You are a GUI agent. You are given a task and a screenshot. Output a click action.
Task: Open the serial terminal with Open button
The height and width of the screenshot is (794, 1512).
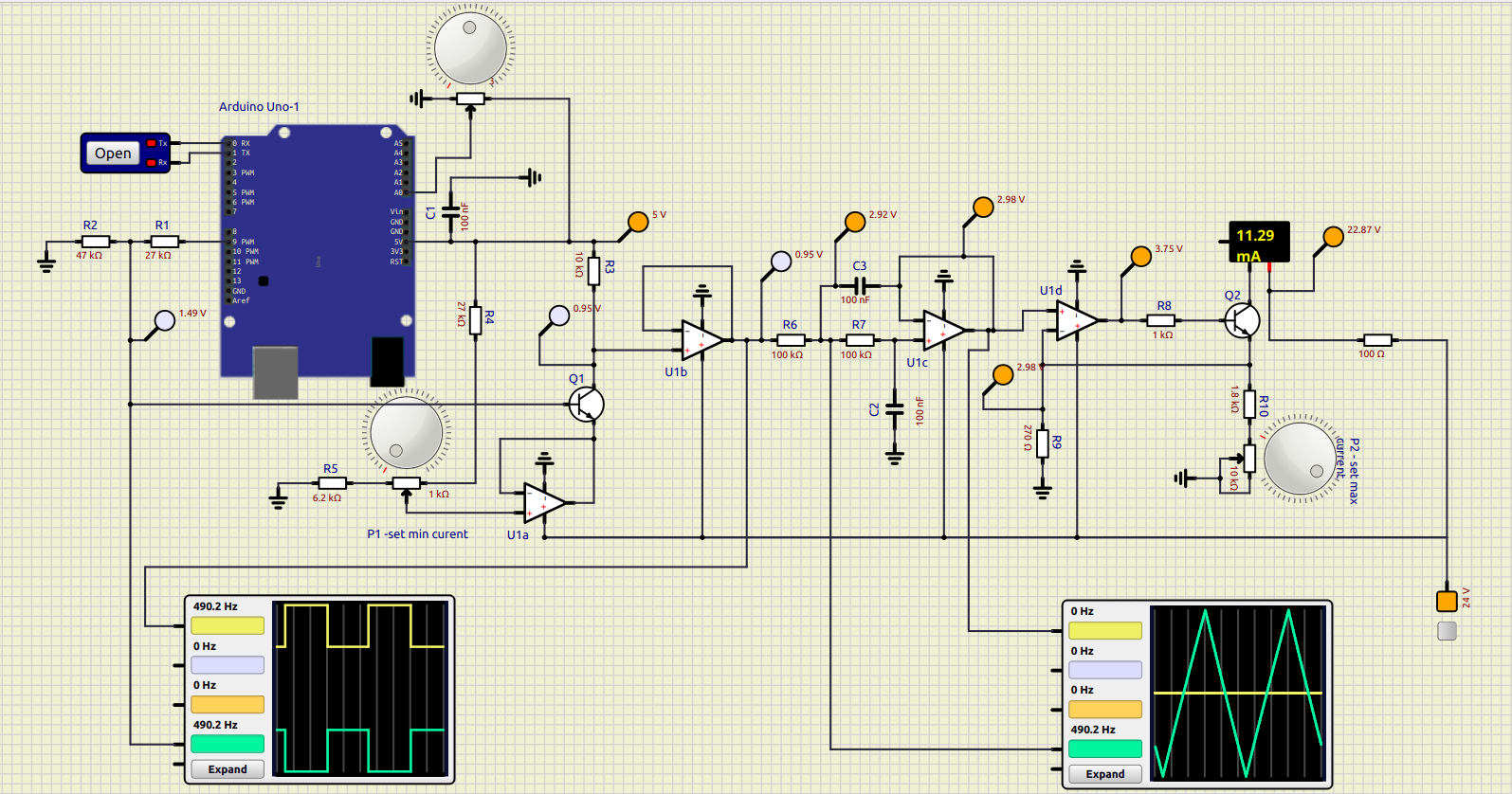pos(113,153)
